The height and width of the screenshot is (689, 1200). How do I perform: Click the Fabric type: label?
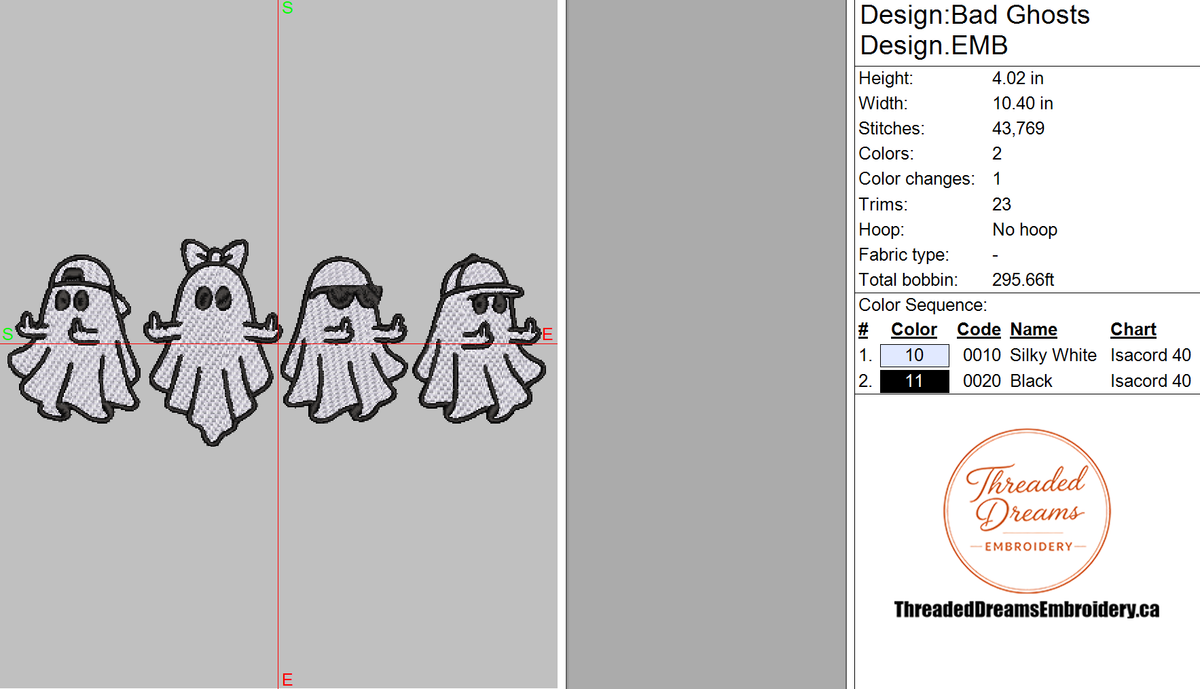point(904,255)
